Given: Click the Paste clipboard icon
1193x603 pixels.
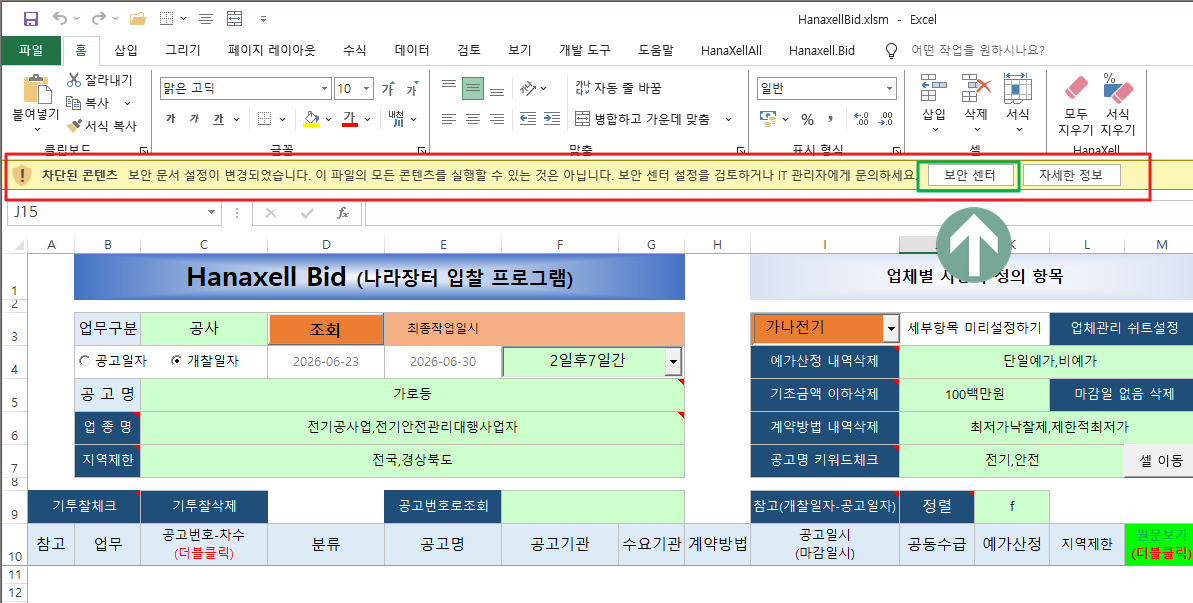Looking at the screenshot, I should click(x=36, y=90).
